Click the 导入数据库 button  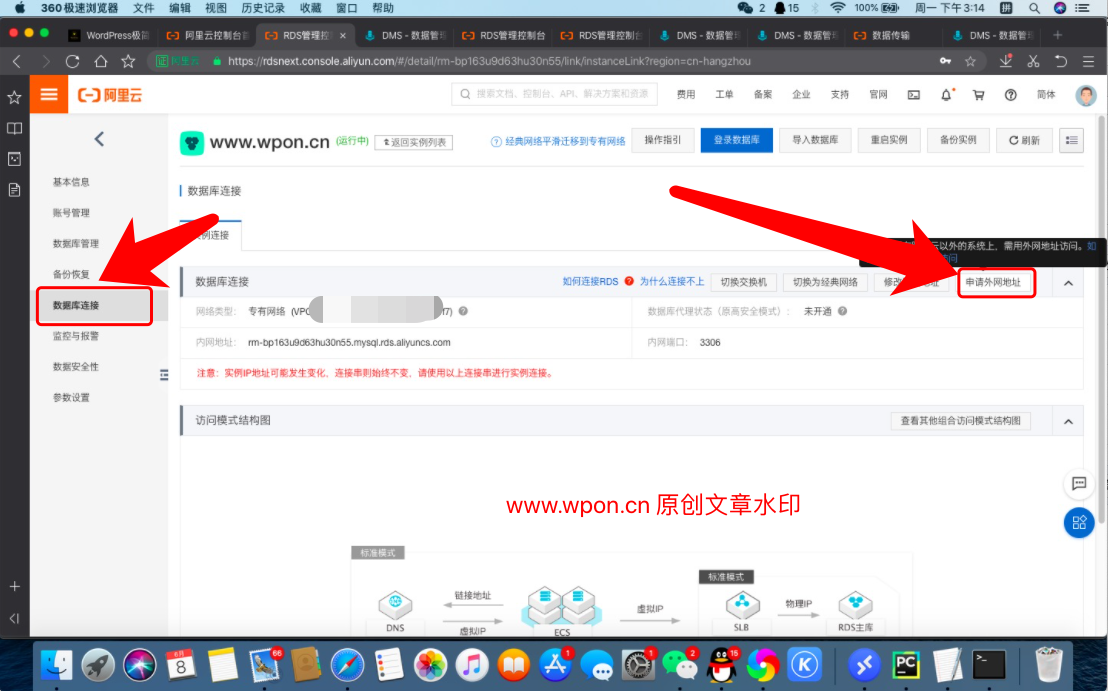coord(815,140)
